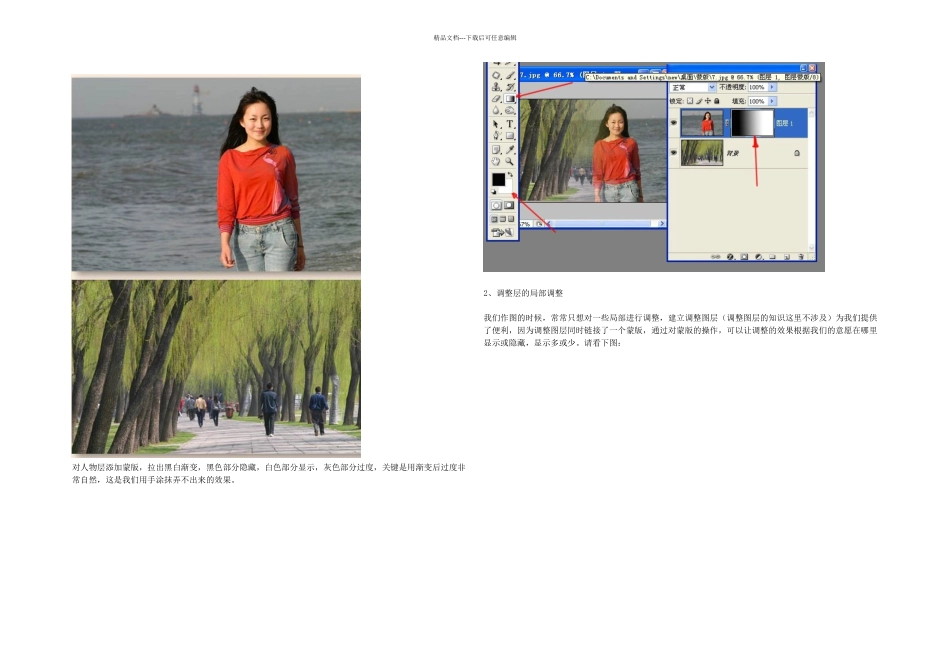Hide layer 图层 1 with eye icon

[x=674, y=122]
